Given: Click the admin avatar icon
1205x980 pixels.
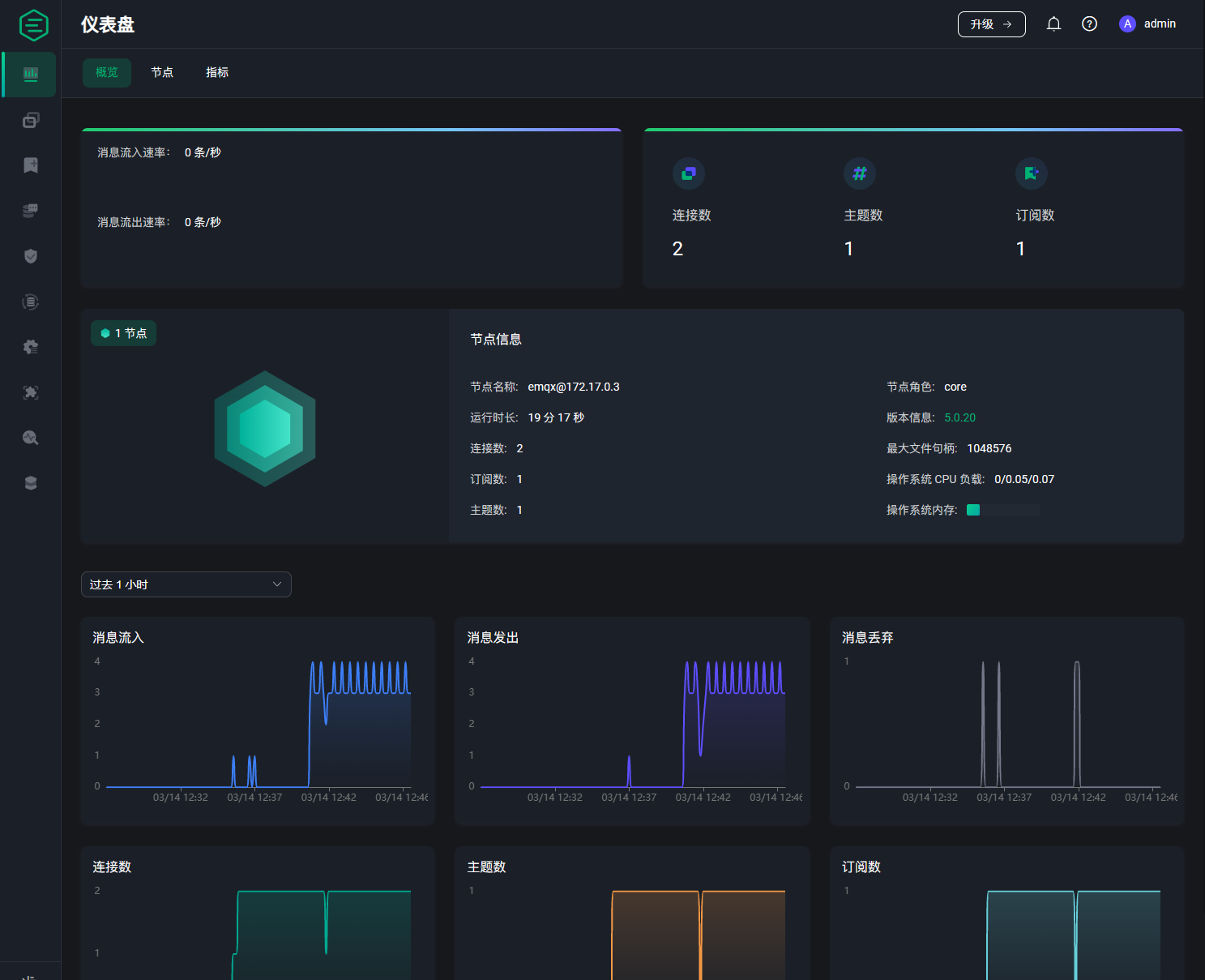Looking at the screenshot, I should [x=1127, y=24].
